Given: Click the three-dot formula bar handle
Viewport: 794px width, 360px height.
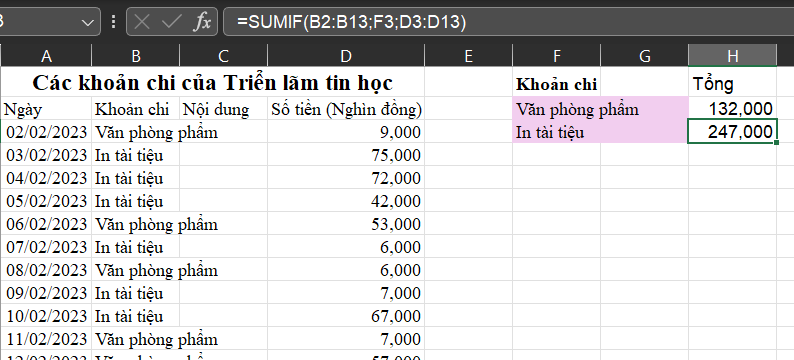Looking at the screenshot, I should pyautogui.click(x=113, y=22).
